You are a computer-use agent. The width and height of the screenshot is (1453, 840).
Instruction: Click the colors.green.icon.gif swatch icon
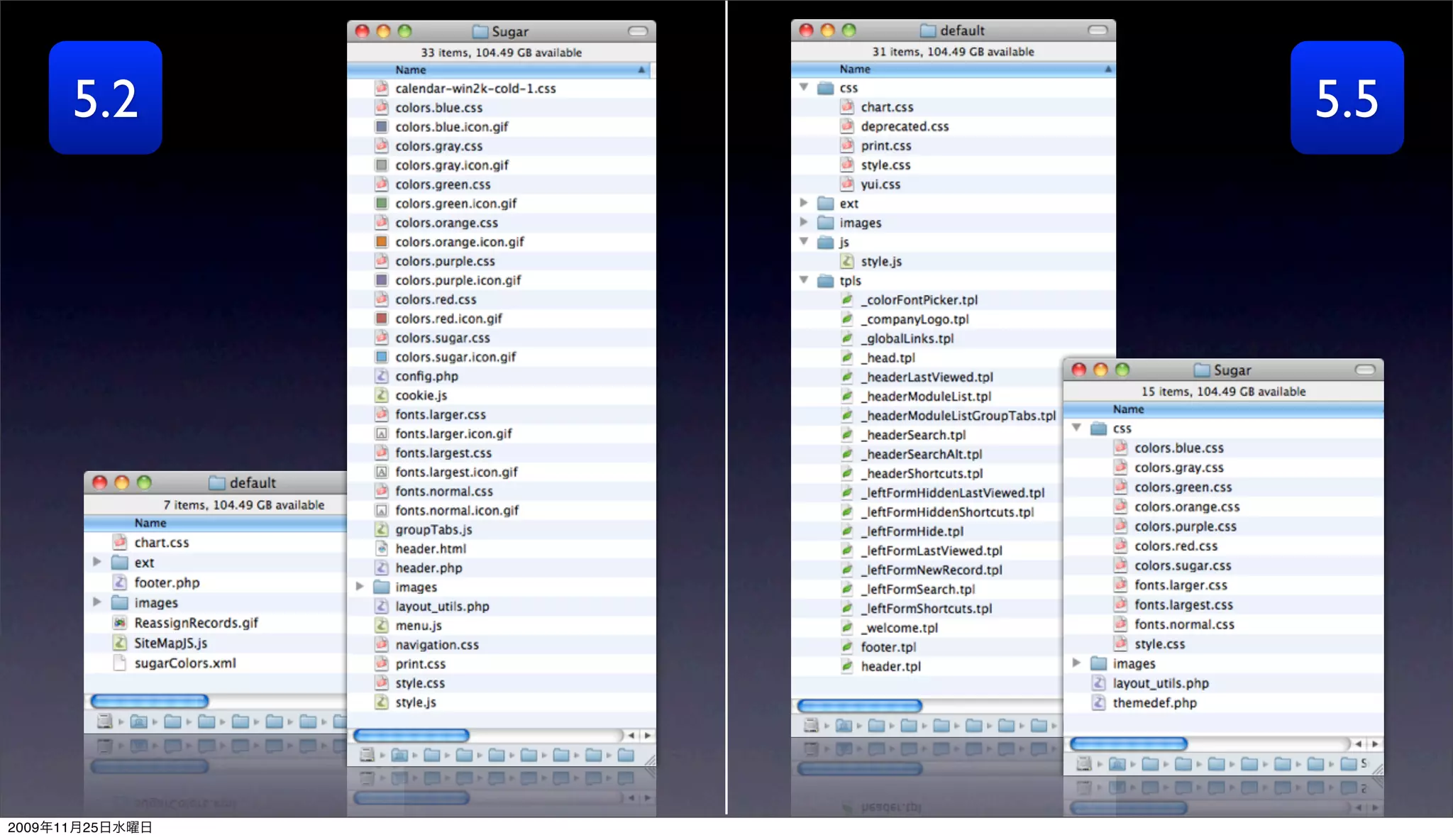382,204
